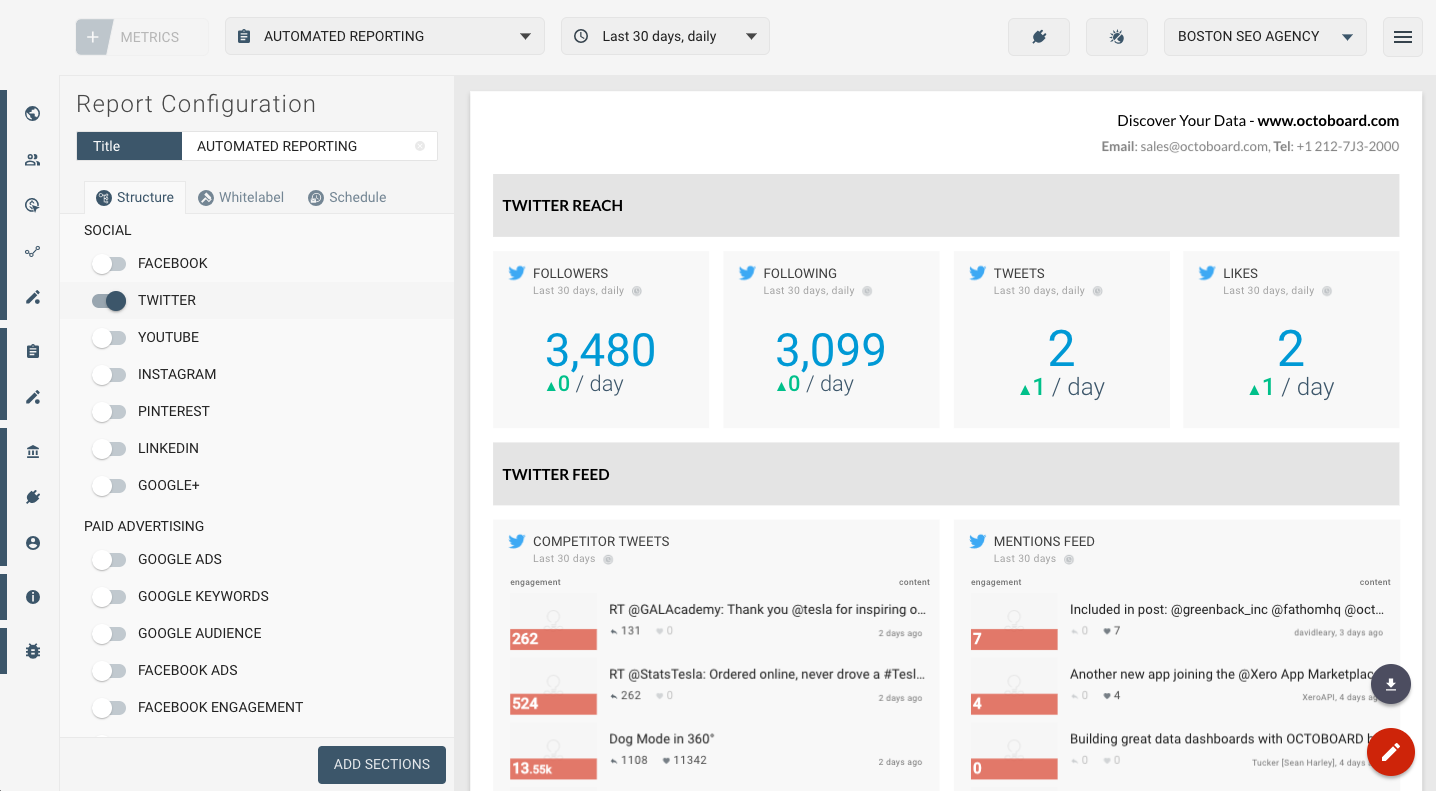Toggle on GOOGLE KEYWORDS

[108, 596]
